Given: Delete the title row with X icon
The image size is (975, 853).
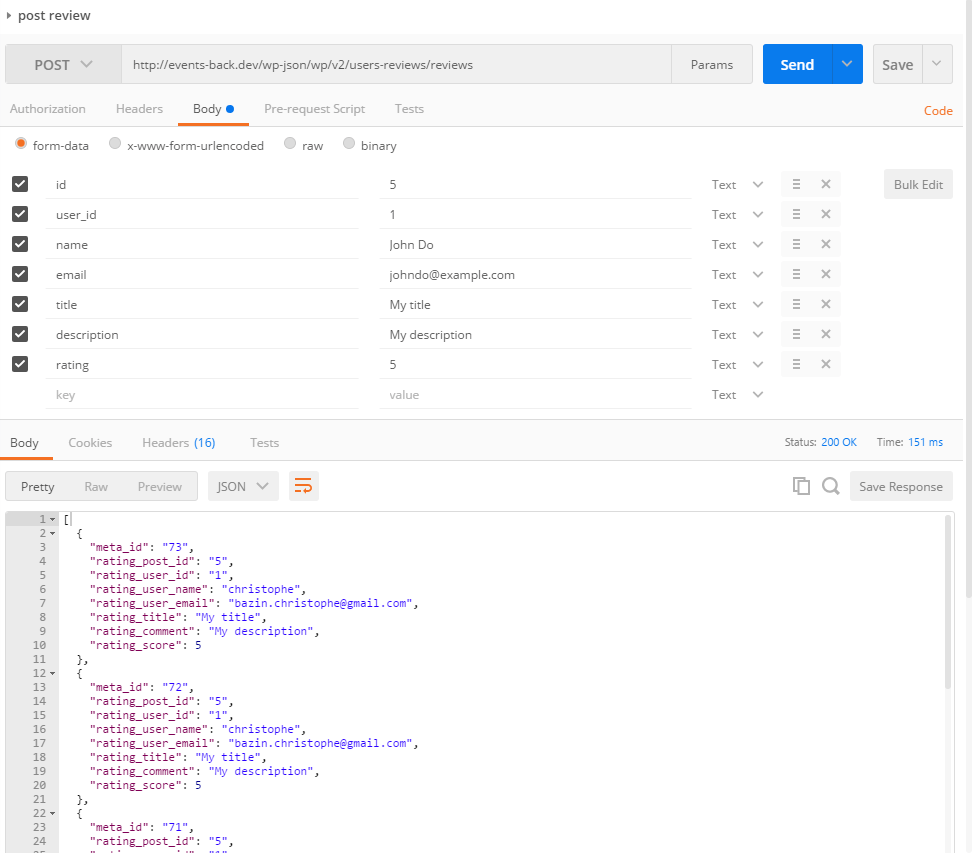Looking at the screenshot, I should pyautogui.click(x=825, y=304).
